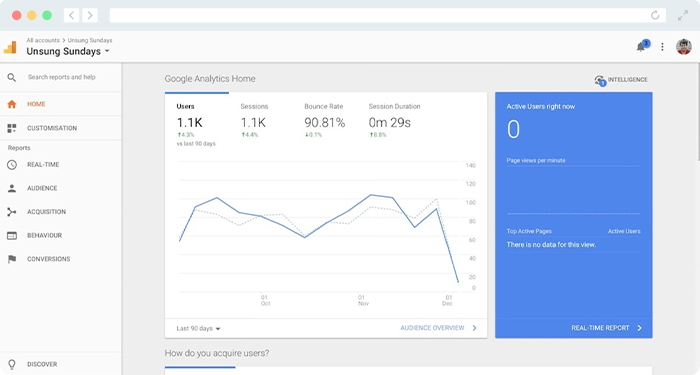The image size is (700, 375).
Task: Open the REAL-TIME REPORT link
Action: click(600, 328)
